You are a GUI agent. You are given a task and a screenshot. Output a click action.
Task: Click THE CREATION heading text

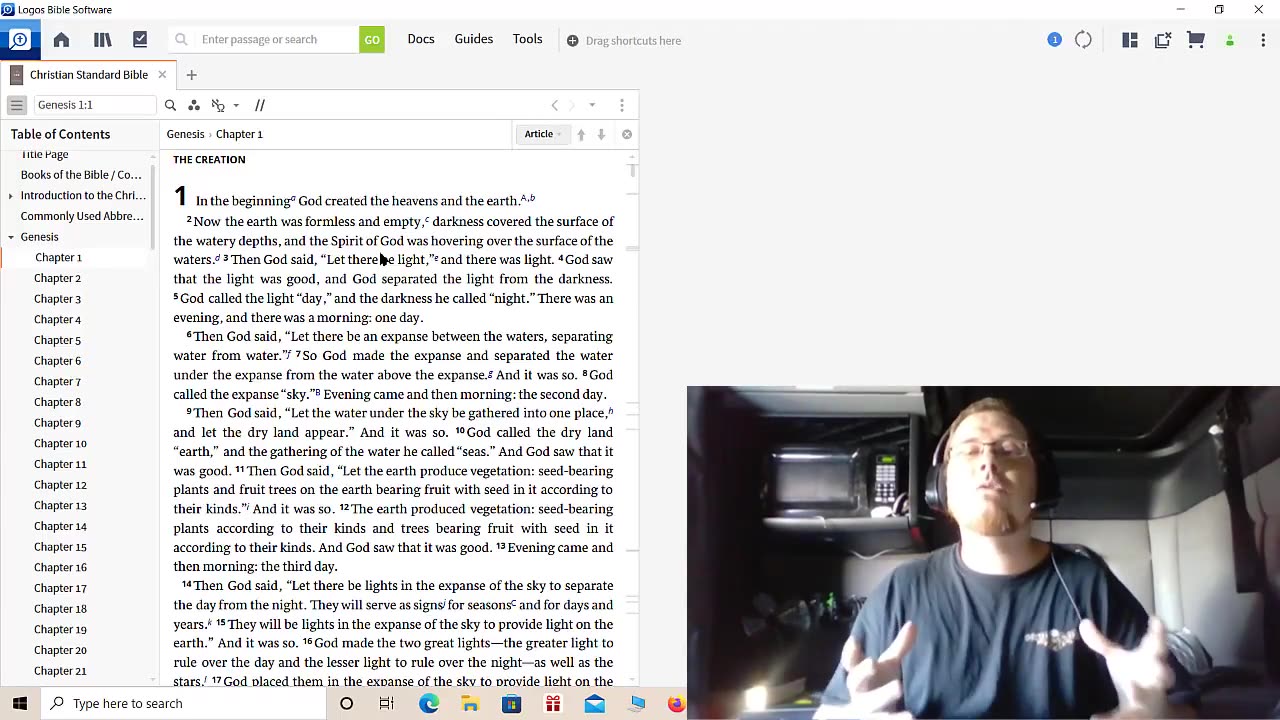[209, 160]
